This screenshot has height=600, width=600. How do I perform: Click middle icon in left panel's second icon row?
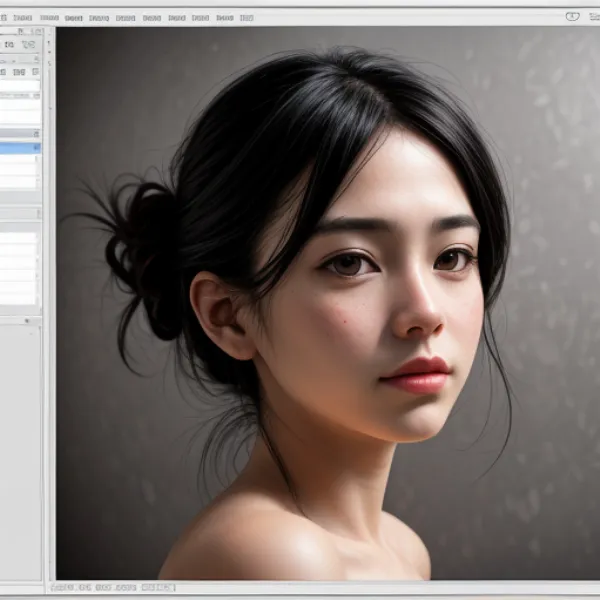click(20, 72)
